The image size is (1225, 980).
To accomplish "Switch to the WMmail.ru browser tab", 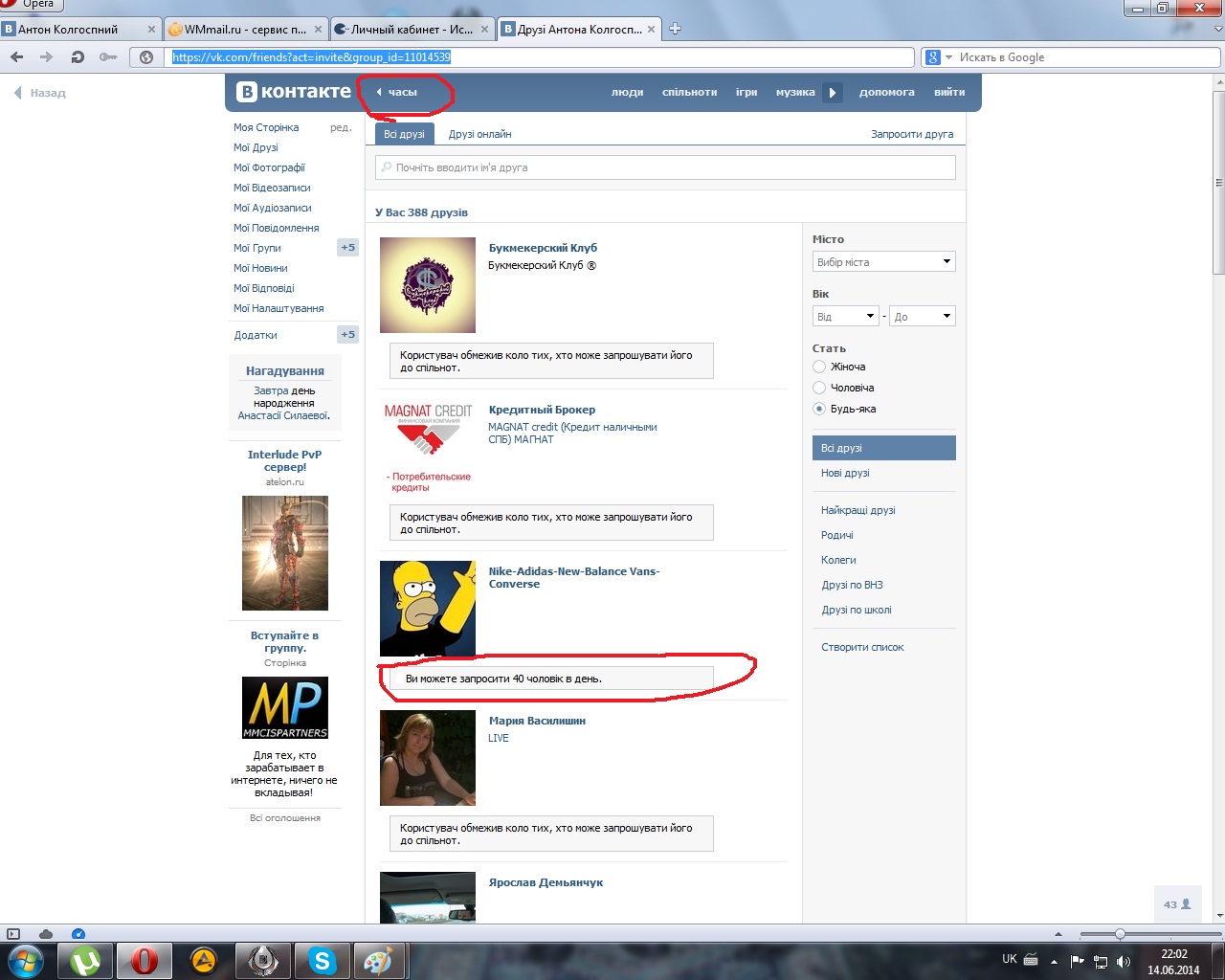I will [247, 29].
